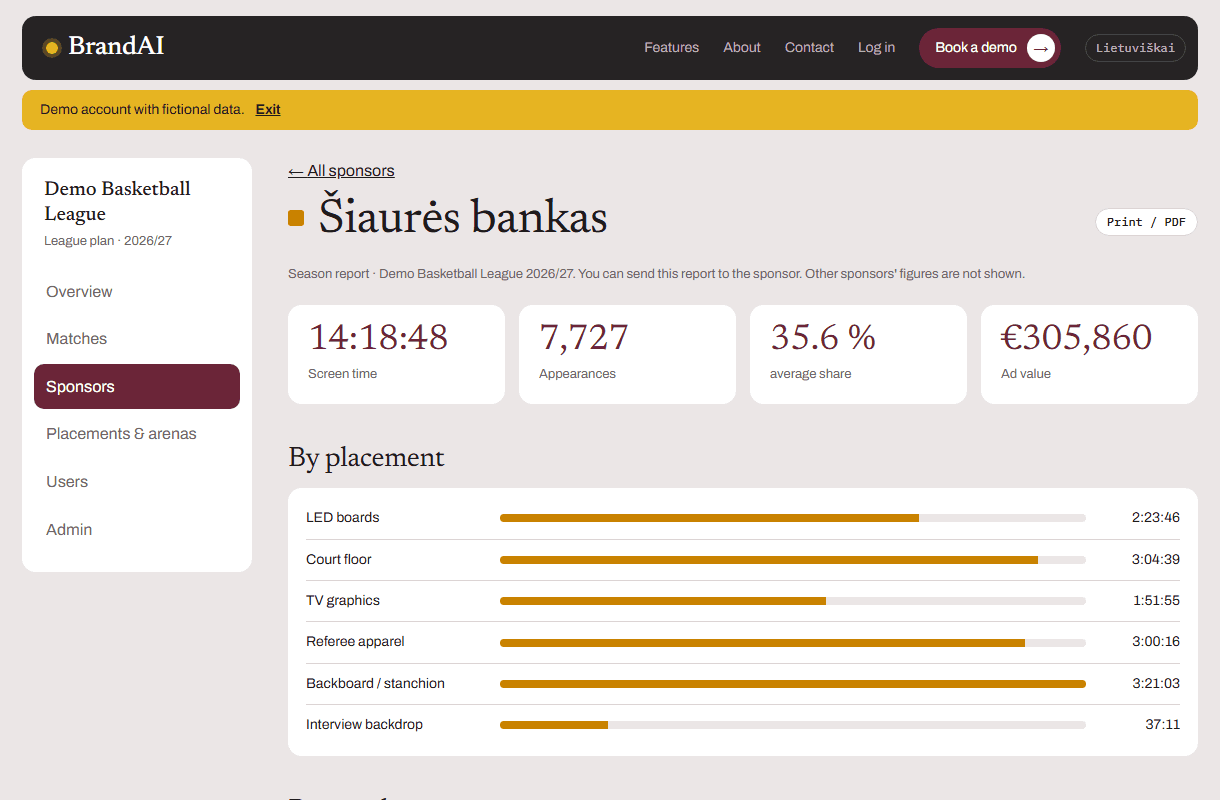Click the Book a demo button

click(990, 48)
